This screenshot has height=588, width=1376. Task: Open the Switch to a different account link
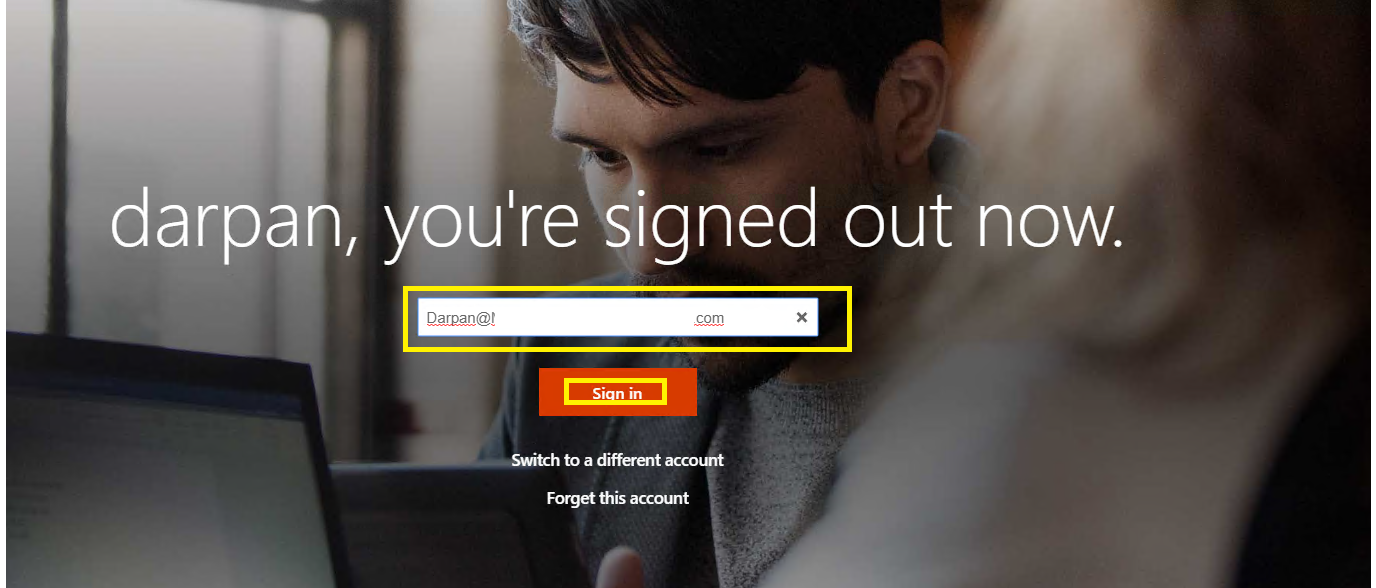[x=617, y=460]
